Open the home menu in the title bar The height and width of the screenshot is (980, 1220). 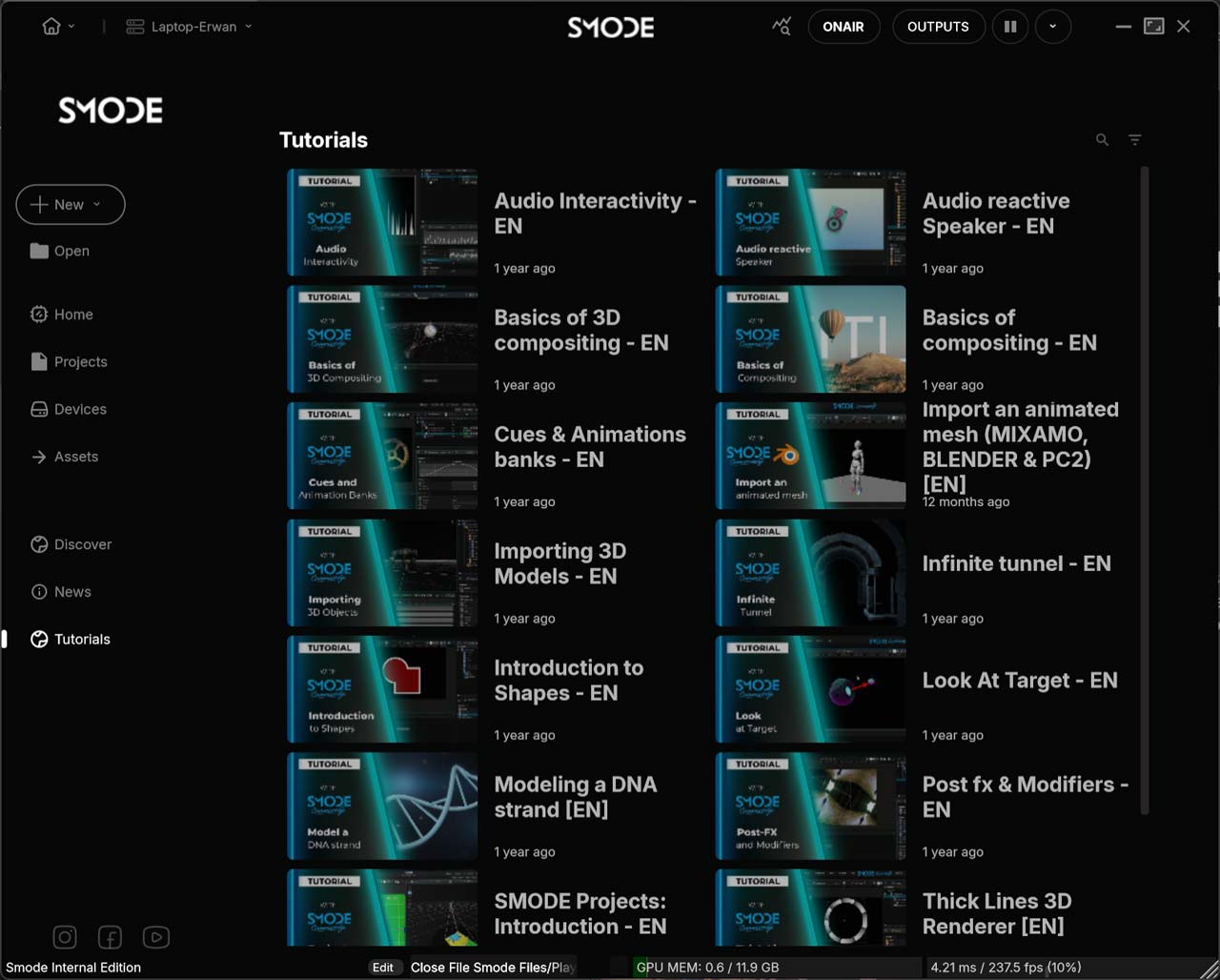(58, 27)
